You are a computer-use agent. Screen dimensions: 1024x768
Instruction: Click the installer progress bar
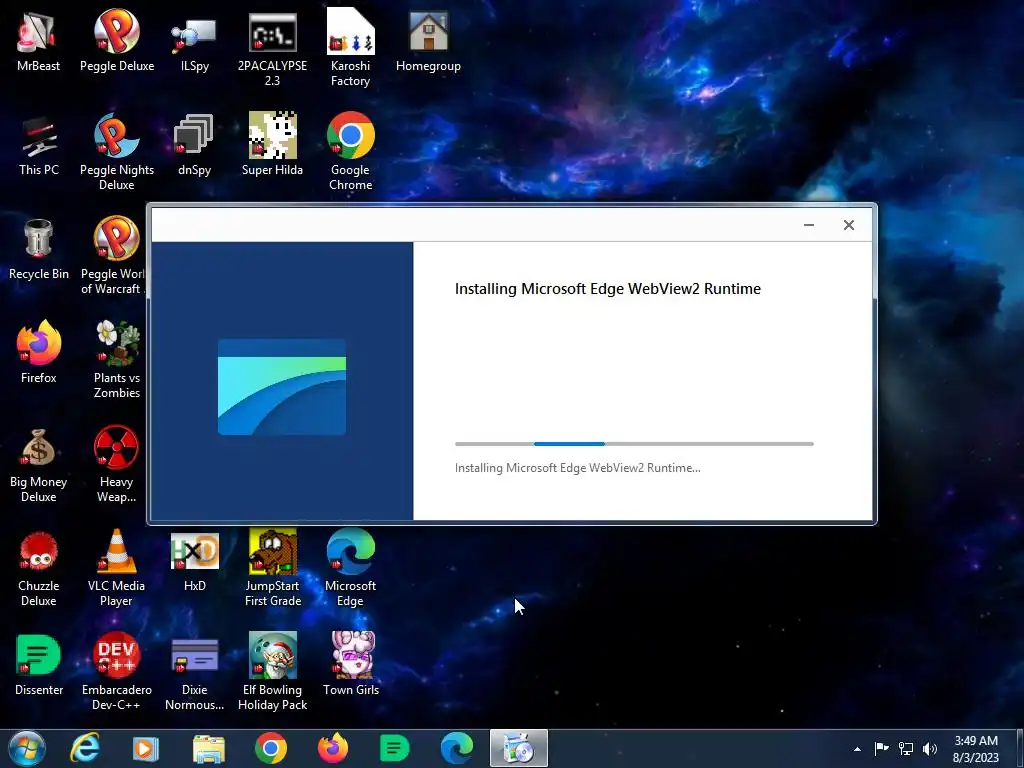pos(634,444)
